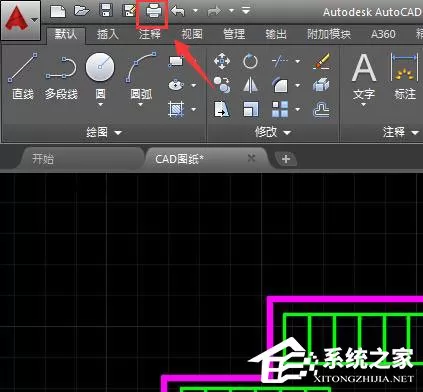
Task: Click the Undo arrow icon
Action: tap(178, 12)
